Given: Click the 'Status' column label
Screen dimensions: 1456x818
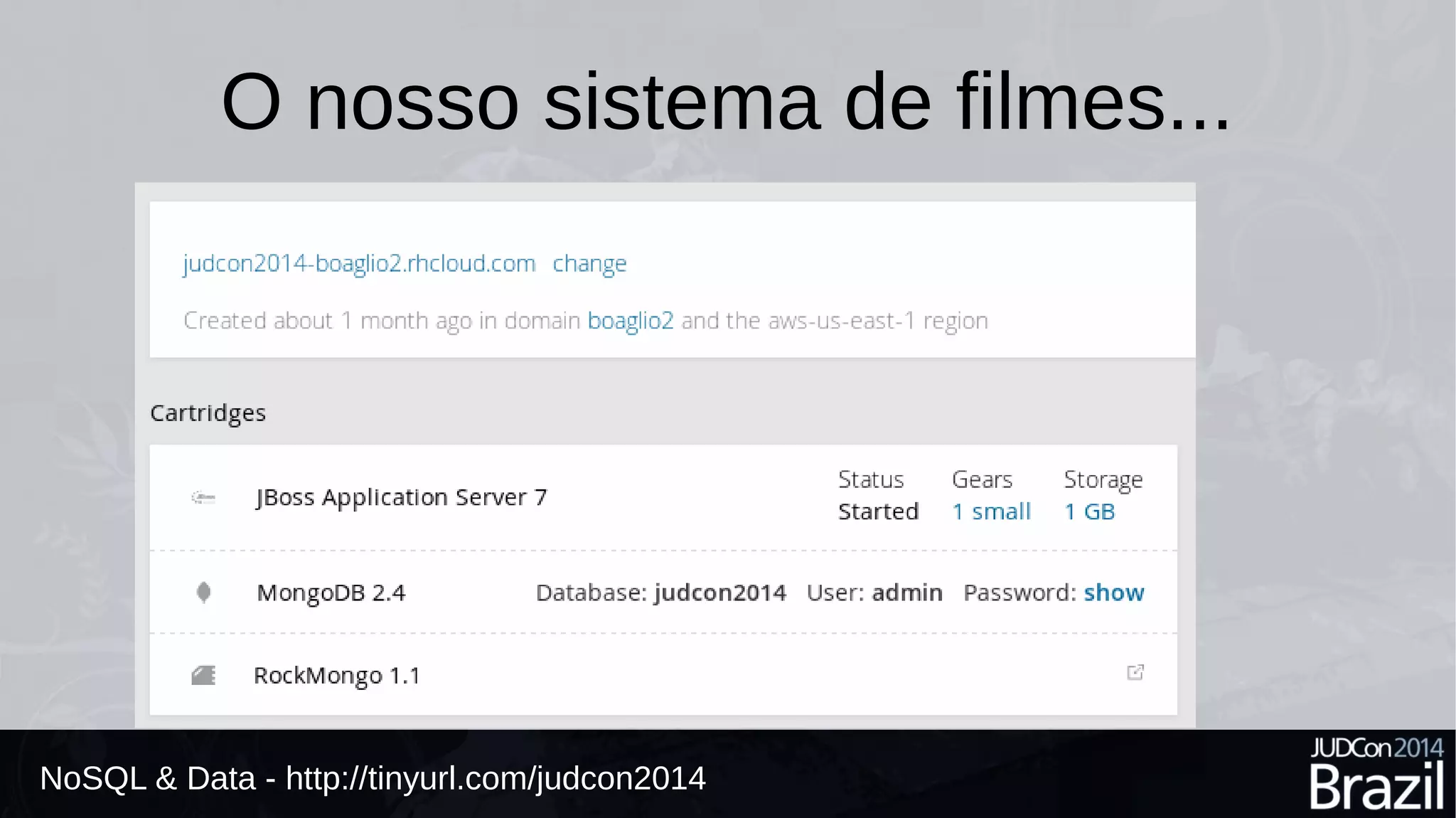Looking at the screenshot, I should (871, 479).
